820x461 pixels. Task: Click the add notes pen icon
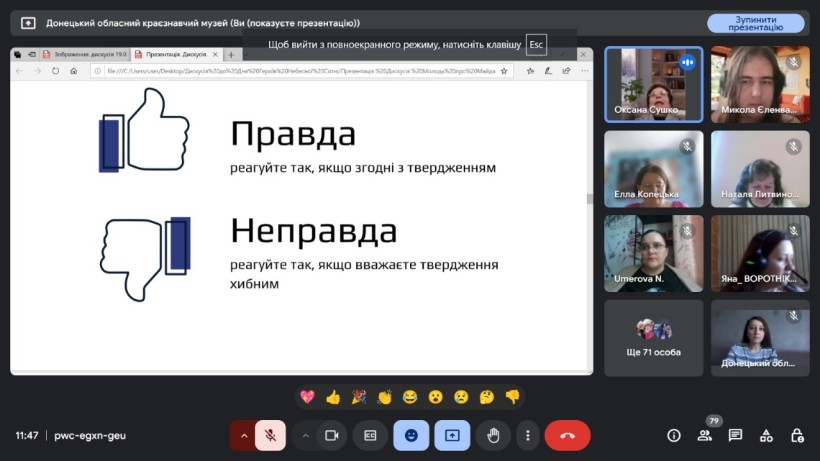[548, 71]
